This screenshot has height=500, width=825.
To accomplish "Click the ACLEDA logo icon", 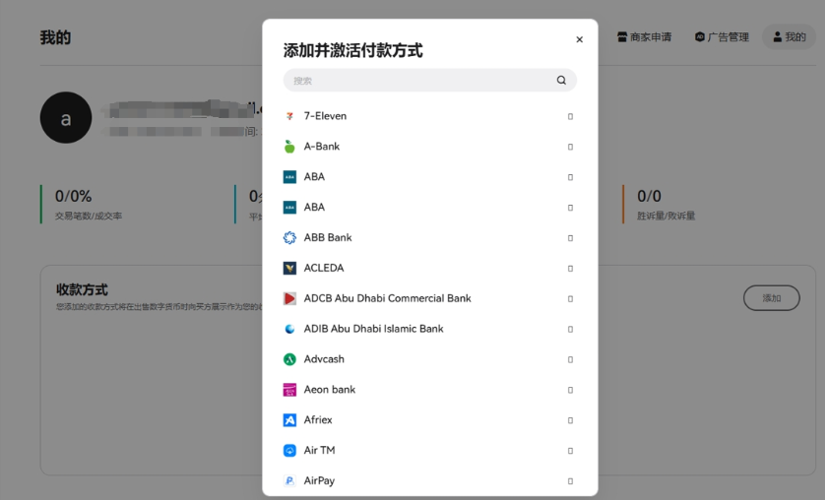I will coord(289,268).
